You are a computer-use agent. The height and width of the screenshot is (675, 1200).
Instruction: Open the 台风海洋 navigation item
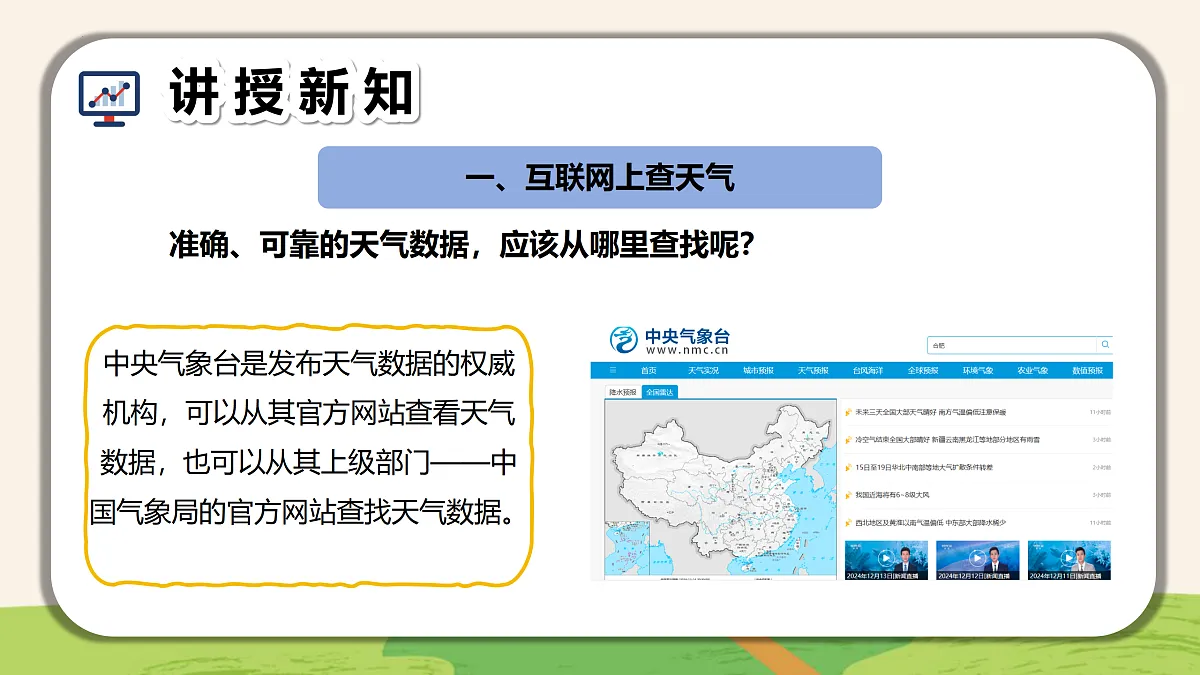867,370
